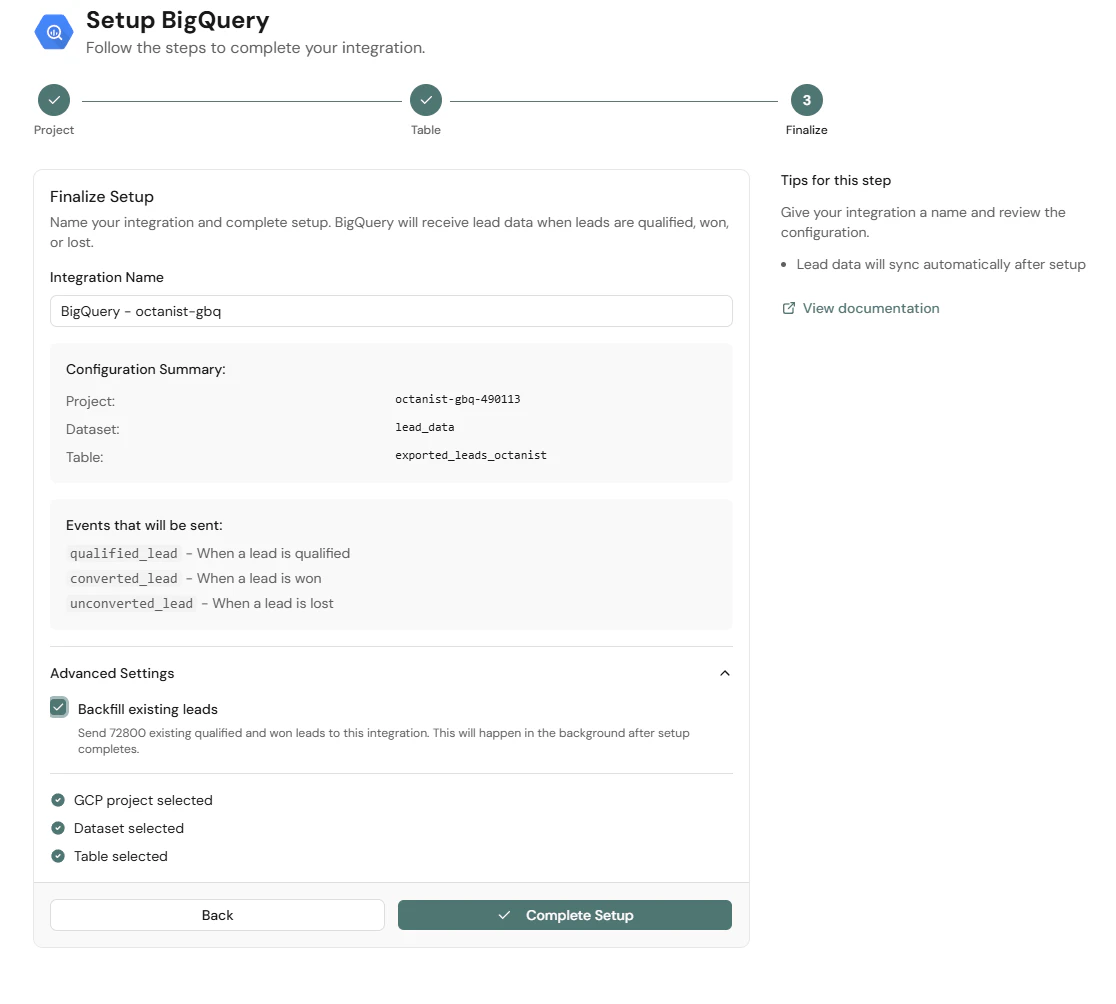Open the View documentation link
The width and height of the screenshot is (1116, 1004).
point(870,308)
